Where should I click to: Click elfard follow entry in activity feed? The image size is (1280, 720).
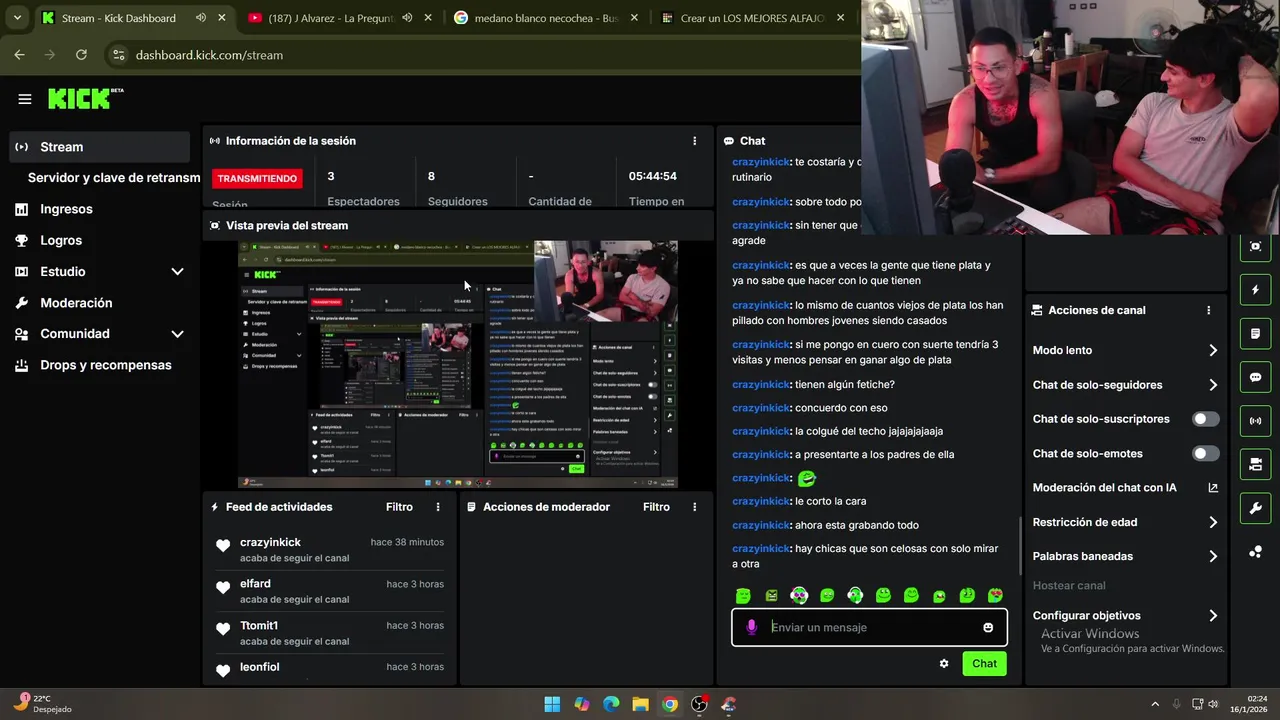330,591
